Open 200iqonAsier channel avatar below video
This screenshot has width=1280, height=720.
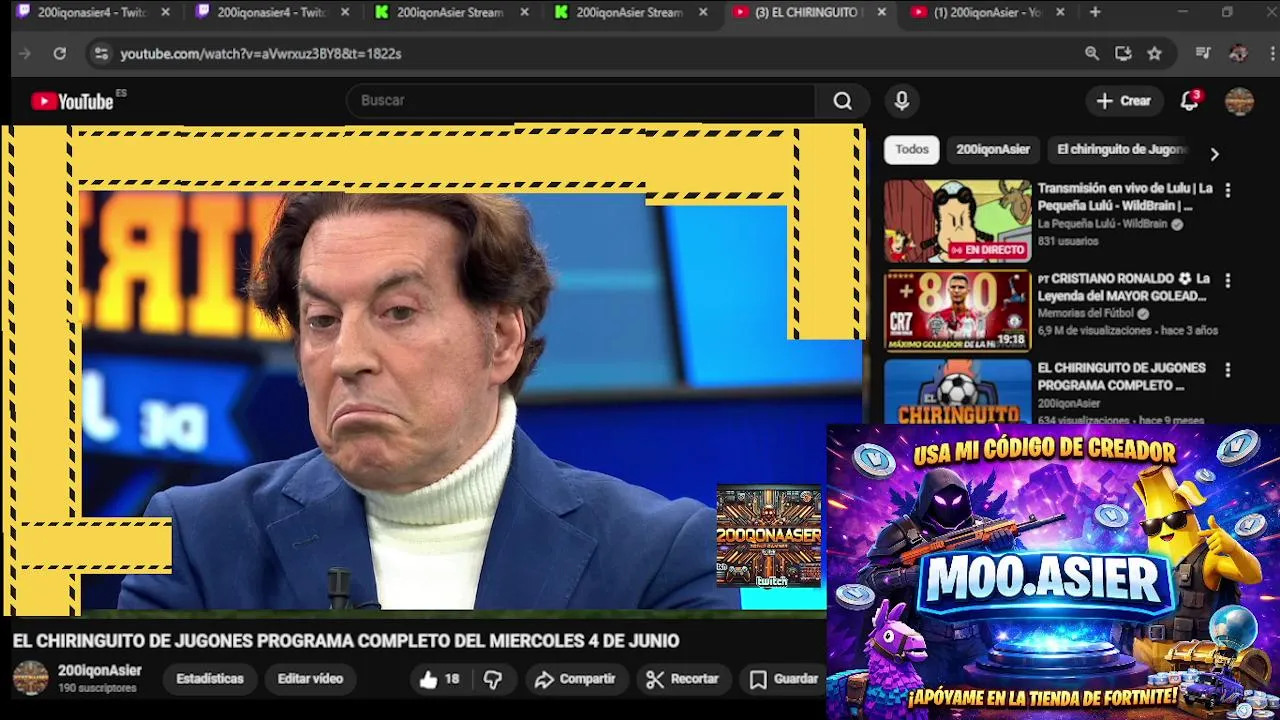tap(30, 678)
